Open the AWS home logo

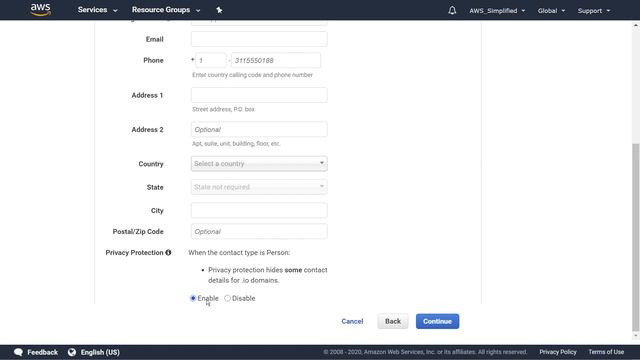pyautogui.click(x=40, y=9)
